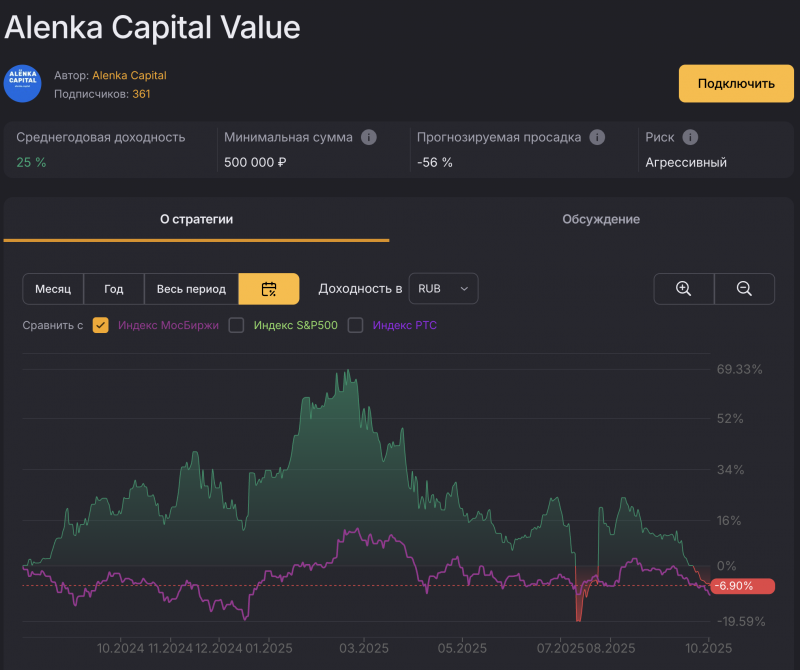Click the red -6.90% value marker
The image size is (800, 670).
pyautogui.click(x=742, y=586)
